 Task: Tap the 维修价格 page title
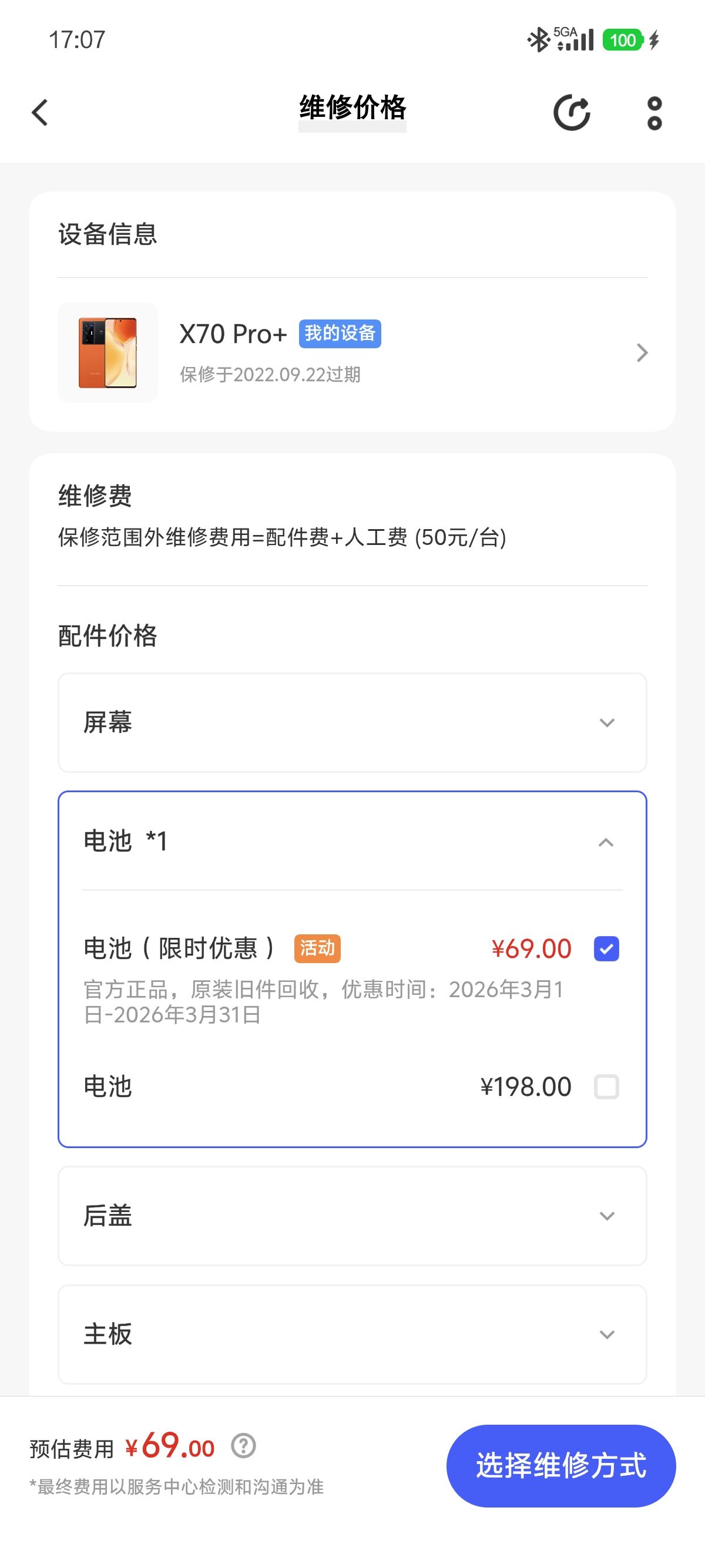[352, 108]
